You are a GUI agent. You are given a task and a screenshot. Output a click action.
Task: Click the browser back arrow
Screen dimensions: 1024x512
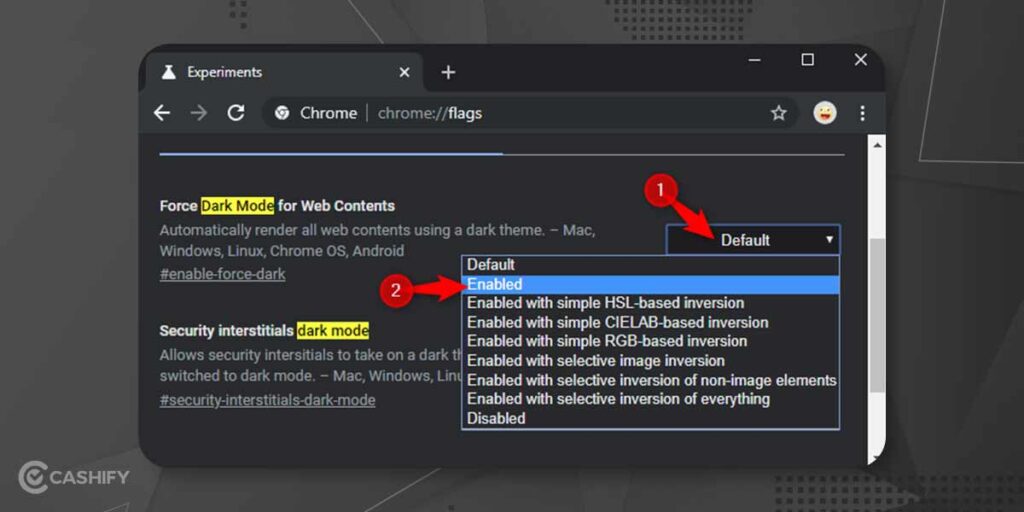coord(162,113)
